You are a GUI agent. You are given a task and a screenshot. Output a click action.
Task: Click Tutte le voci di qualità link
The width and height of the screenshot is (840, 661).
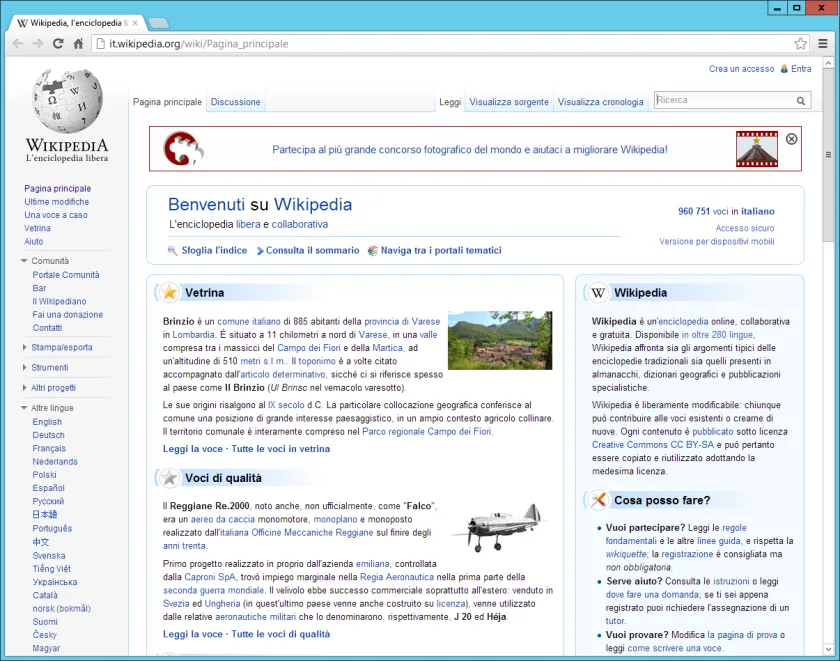281,634
